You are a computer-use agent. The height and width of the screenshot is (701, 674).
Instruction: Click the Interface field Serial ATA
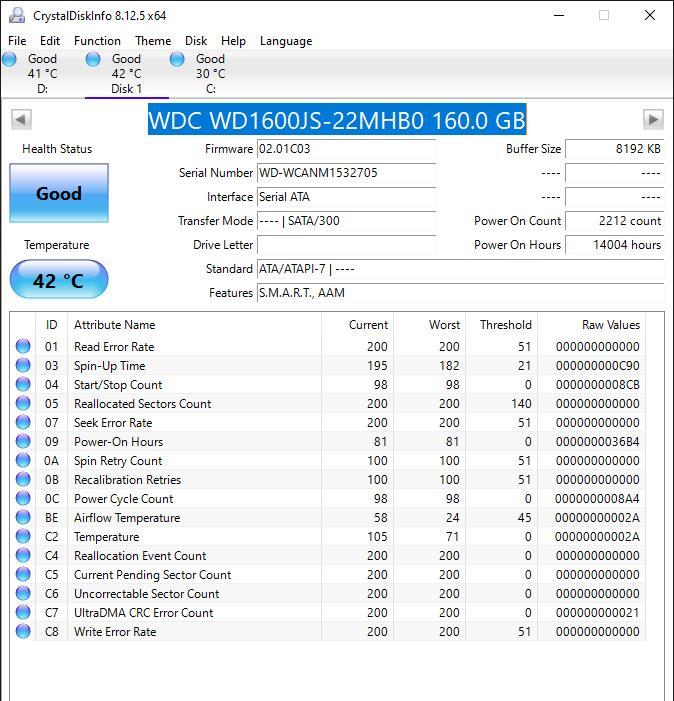[346, 197]
